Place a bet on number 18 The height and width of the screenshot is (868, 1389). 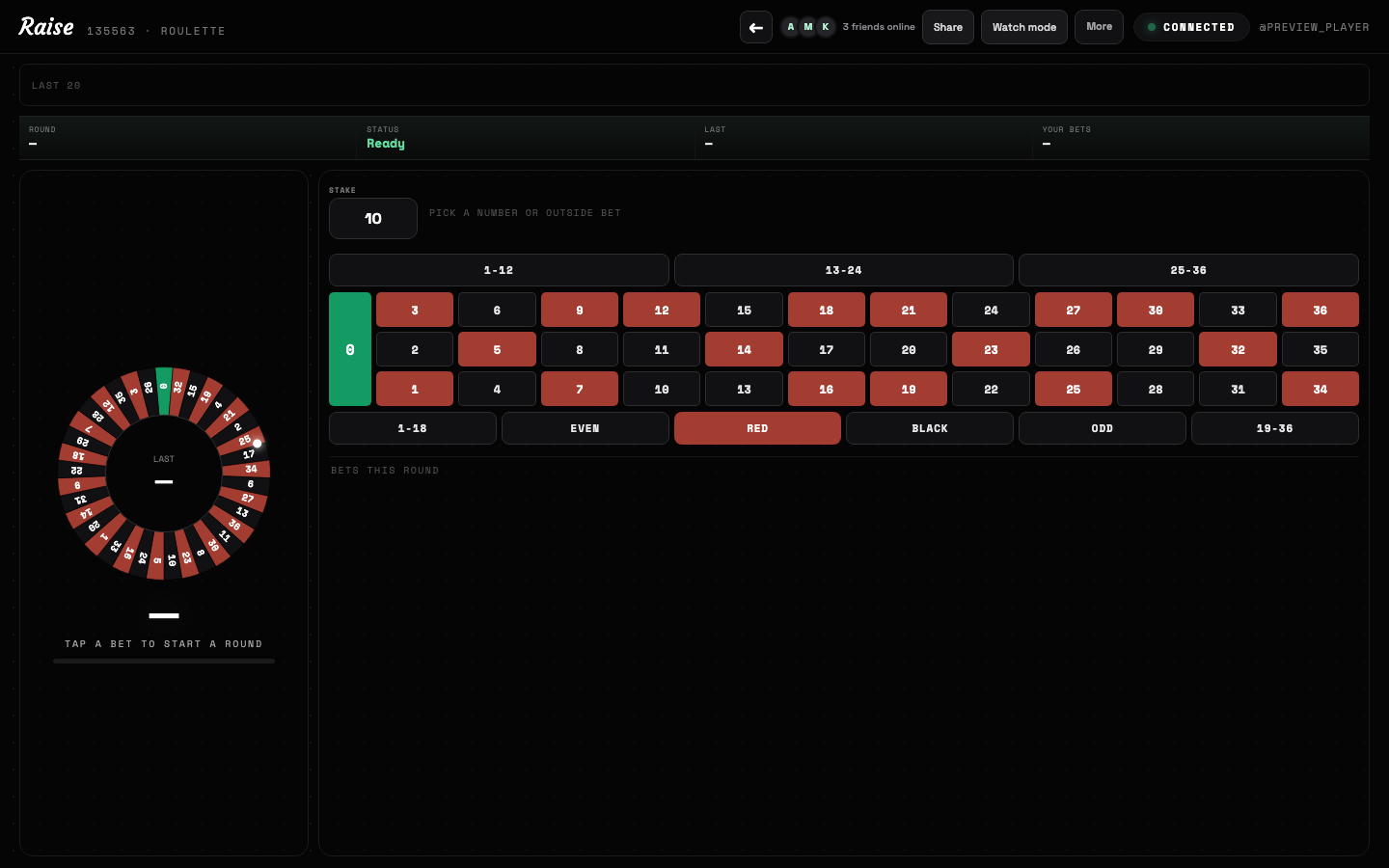click(x=827, y=310)
